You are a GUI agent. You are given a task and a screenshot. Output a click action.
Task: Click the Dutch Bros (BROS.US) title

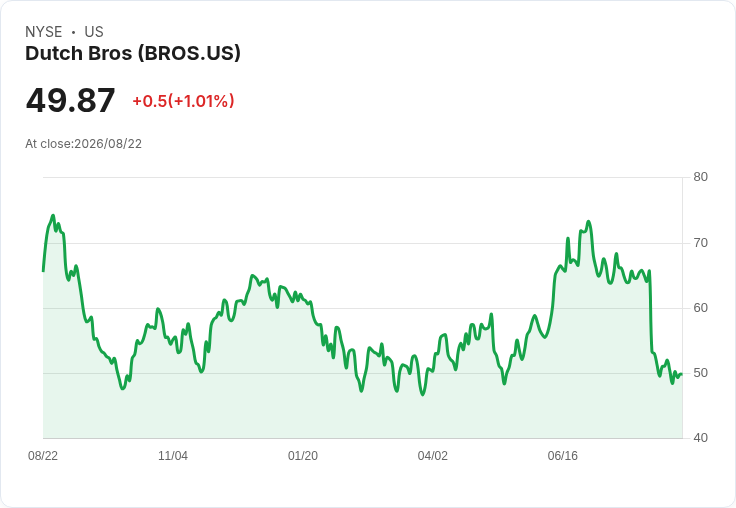coord(133,54)
